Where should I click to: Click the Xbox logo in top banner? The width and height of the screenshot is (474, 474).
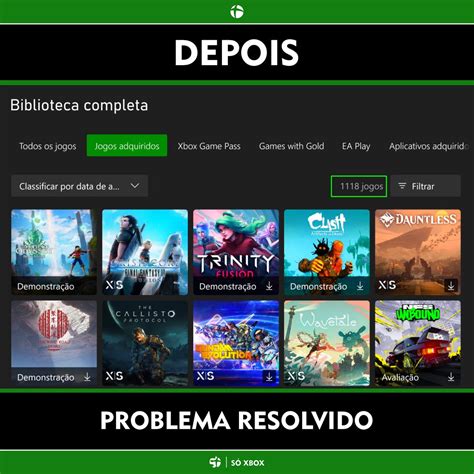[237, 12]
